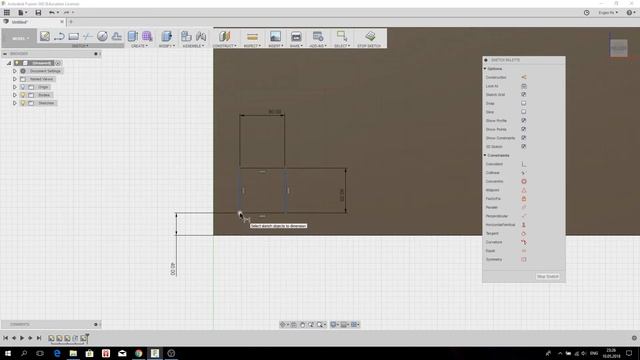Jump to timeline beginning
Screen dimensions: 640x360
click(x=6, y=338)
